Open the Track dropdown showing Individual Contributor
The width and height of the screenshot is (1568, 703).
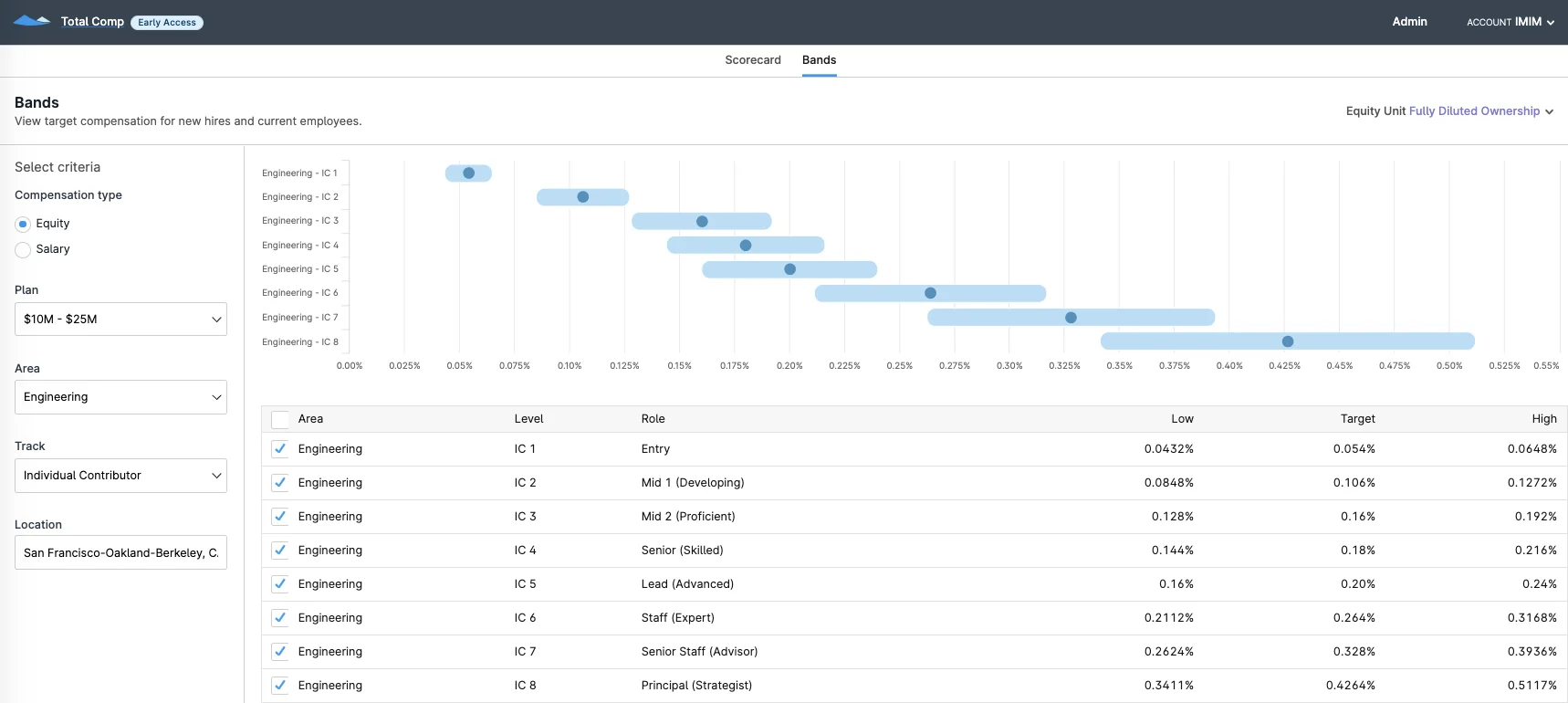pyautogui.click(x=120, y=476)
